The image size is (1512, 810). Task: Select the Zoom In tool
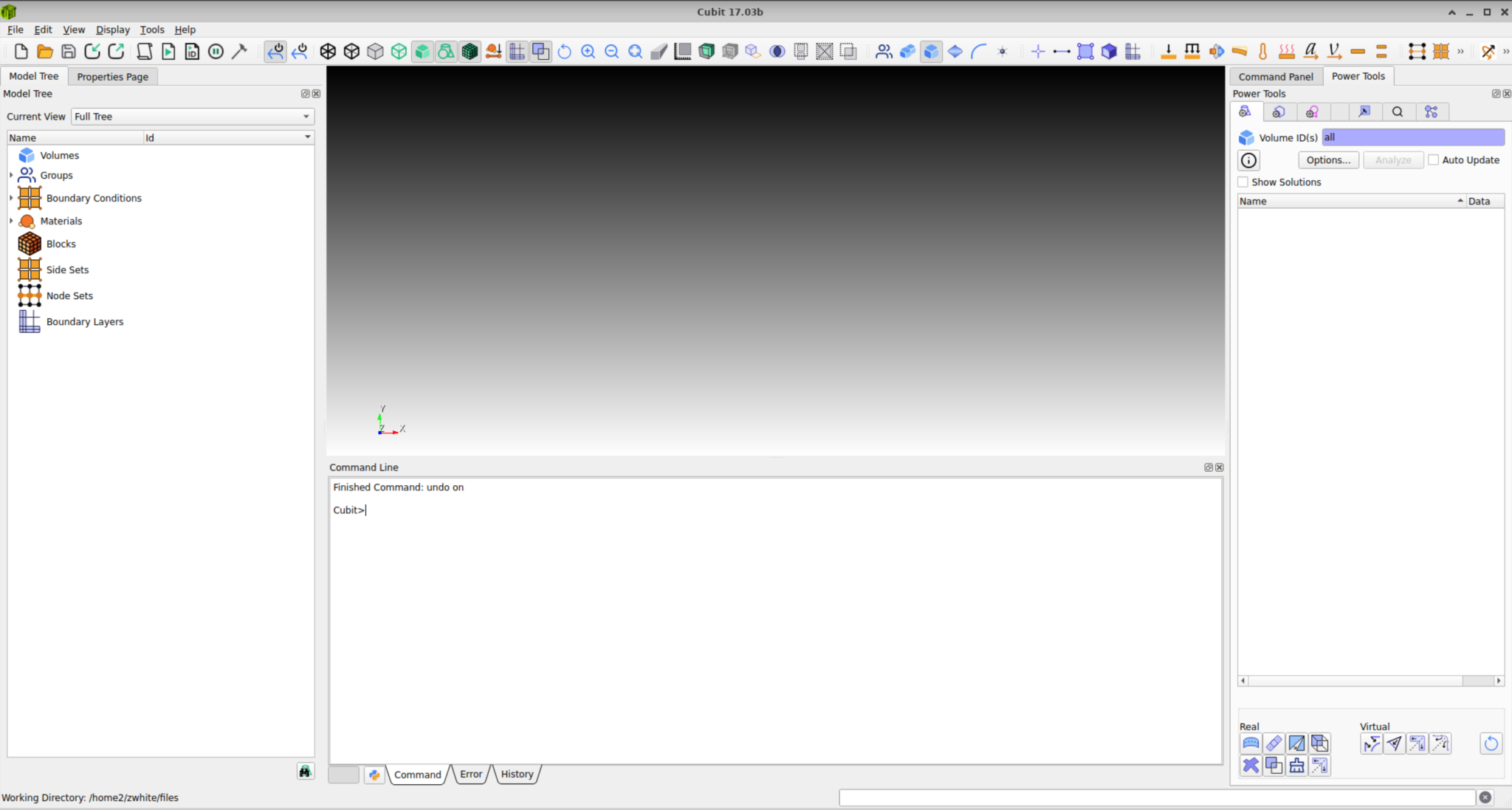click(x=588, y=51)
